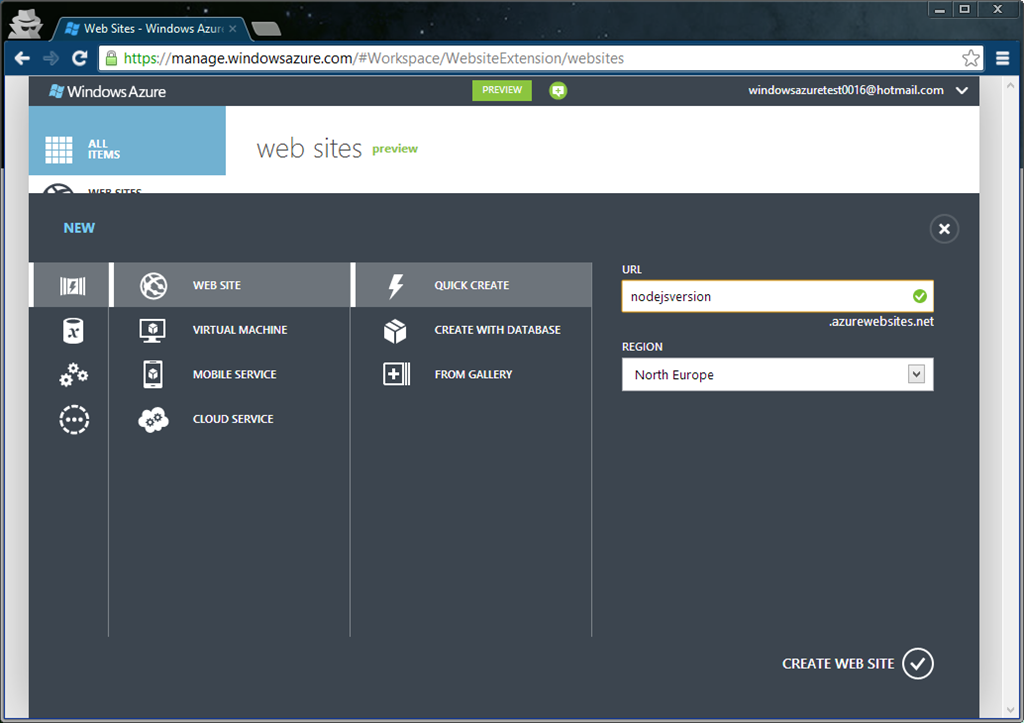Viewport: 1024px width, 723px height.
Task: Select From Gallery option
Action: point(473,375)
